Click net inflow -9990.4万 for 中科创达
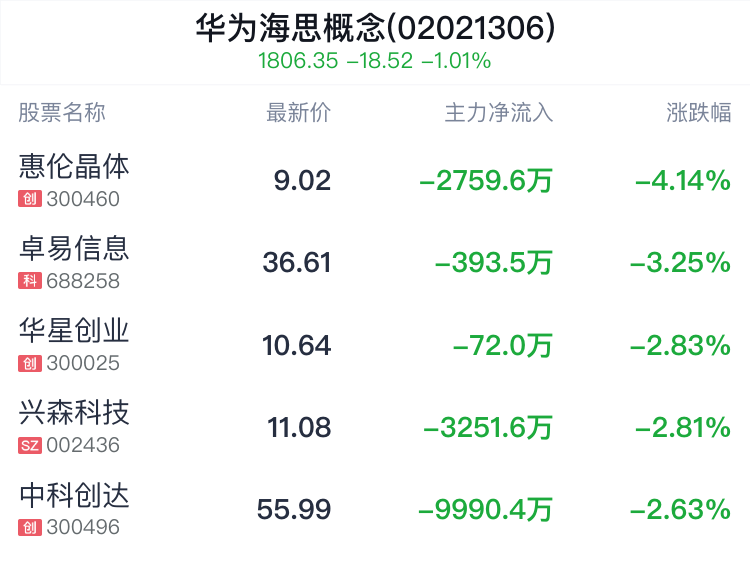Screen dimensions: 750x564 [485, 509]
